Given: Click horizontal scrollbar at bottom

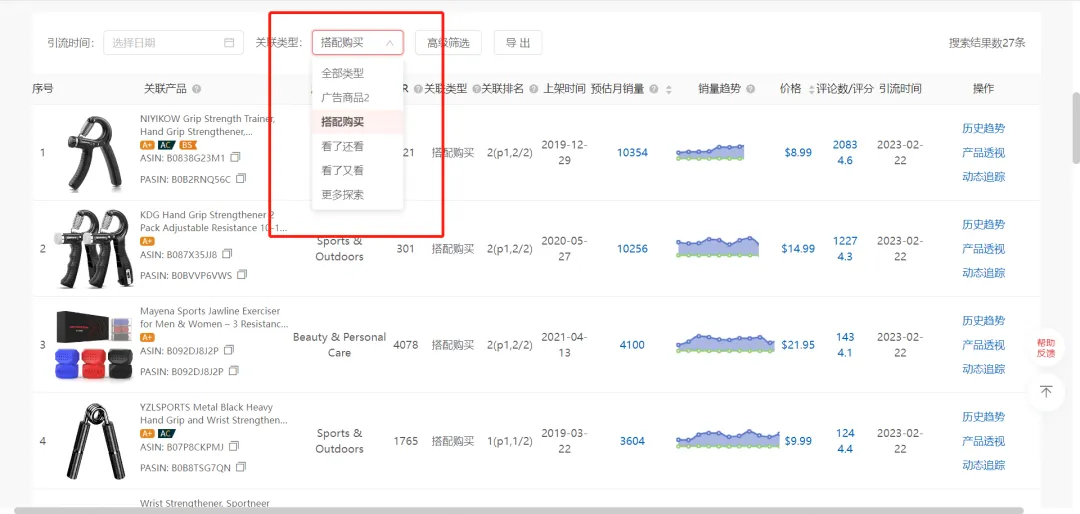Looking at the screenshot, I should 519,511.
